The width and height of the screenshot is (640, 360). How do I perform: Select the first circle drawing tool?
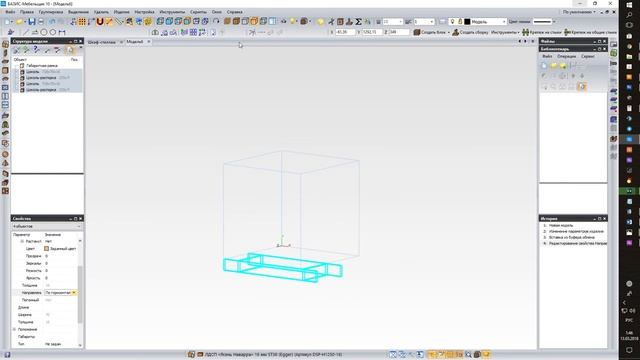pos(44,32)
